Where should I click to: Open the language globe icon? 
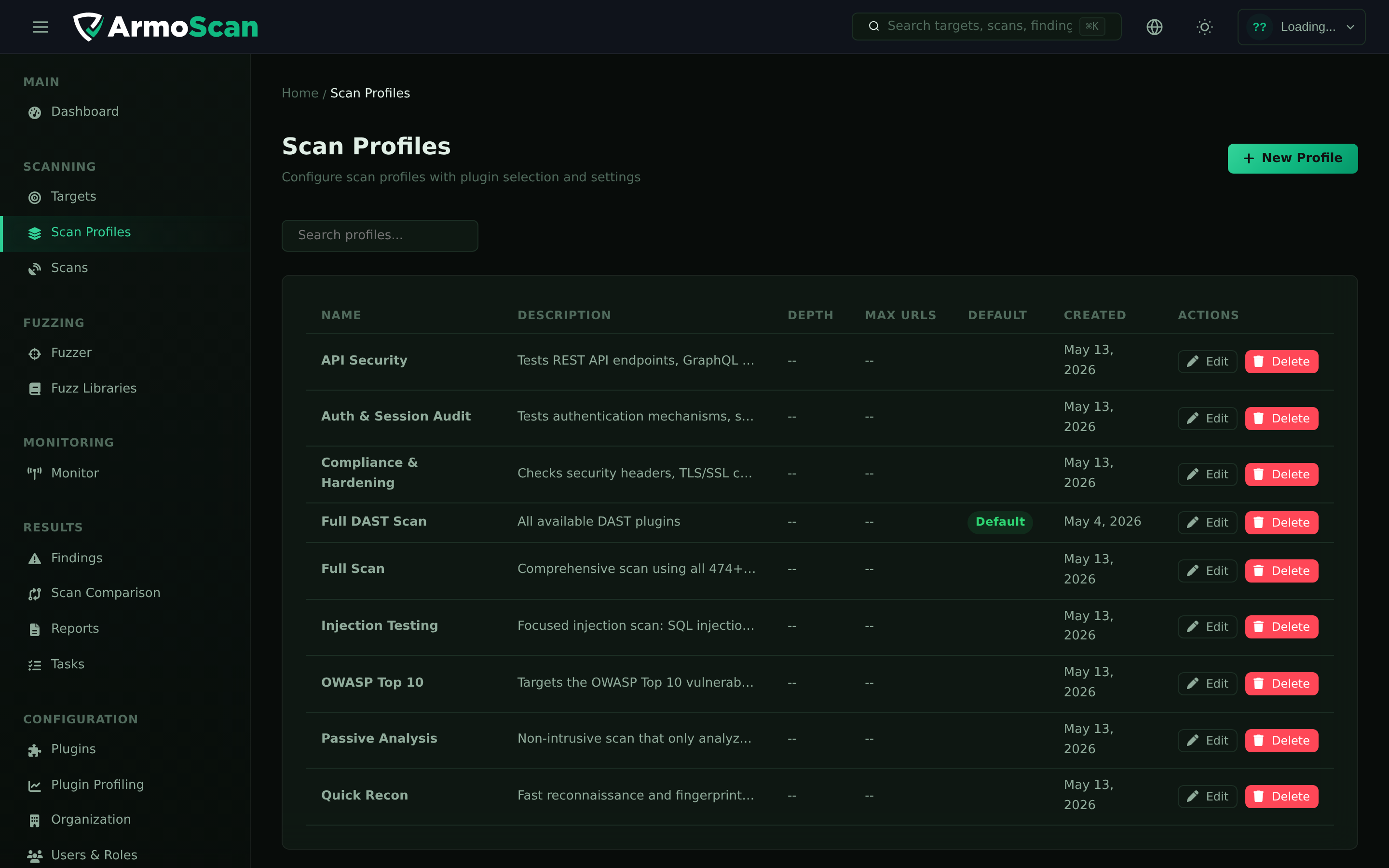point(1154,27)
